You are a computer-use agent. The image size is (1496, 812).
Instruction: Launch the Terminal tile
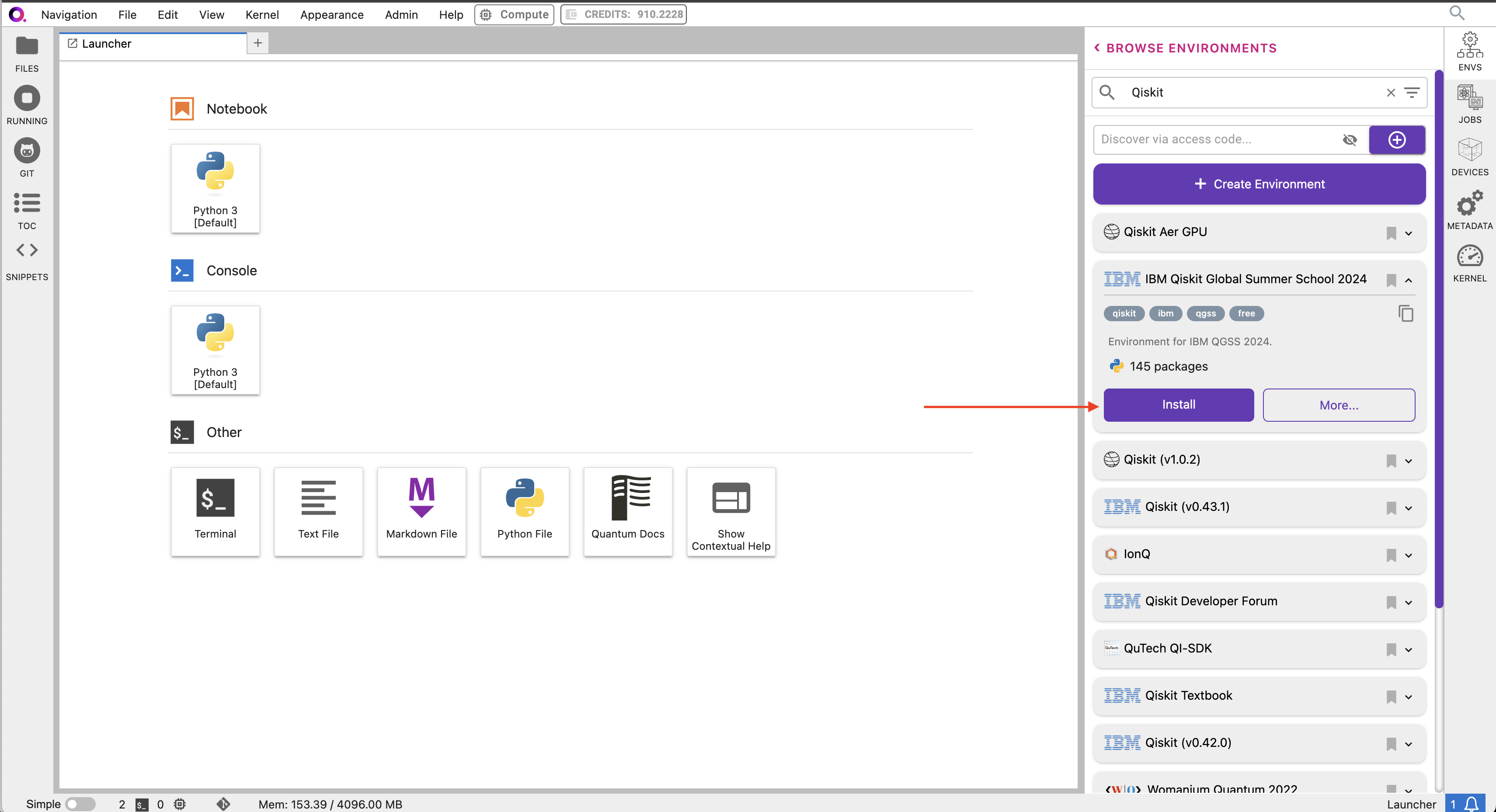[215, 511]
